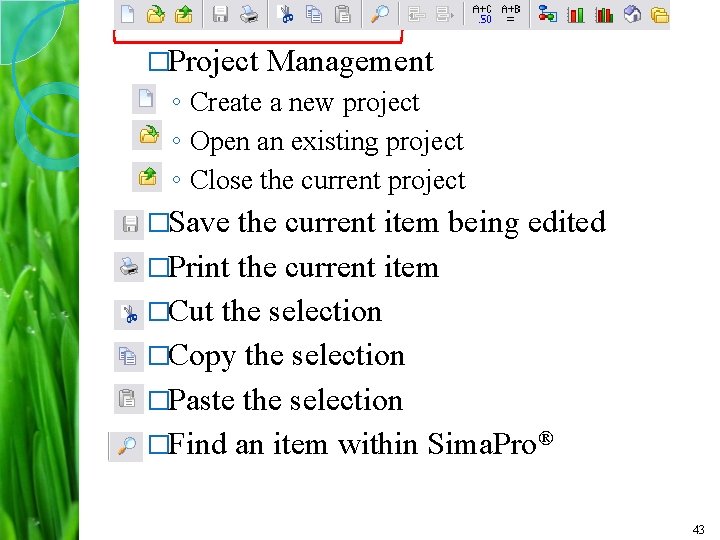Click the Open an existing project text
This screenshot has width=720, height=540.
326,142
